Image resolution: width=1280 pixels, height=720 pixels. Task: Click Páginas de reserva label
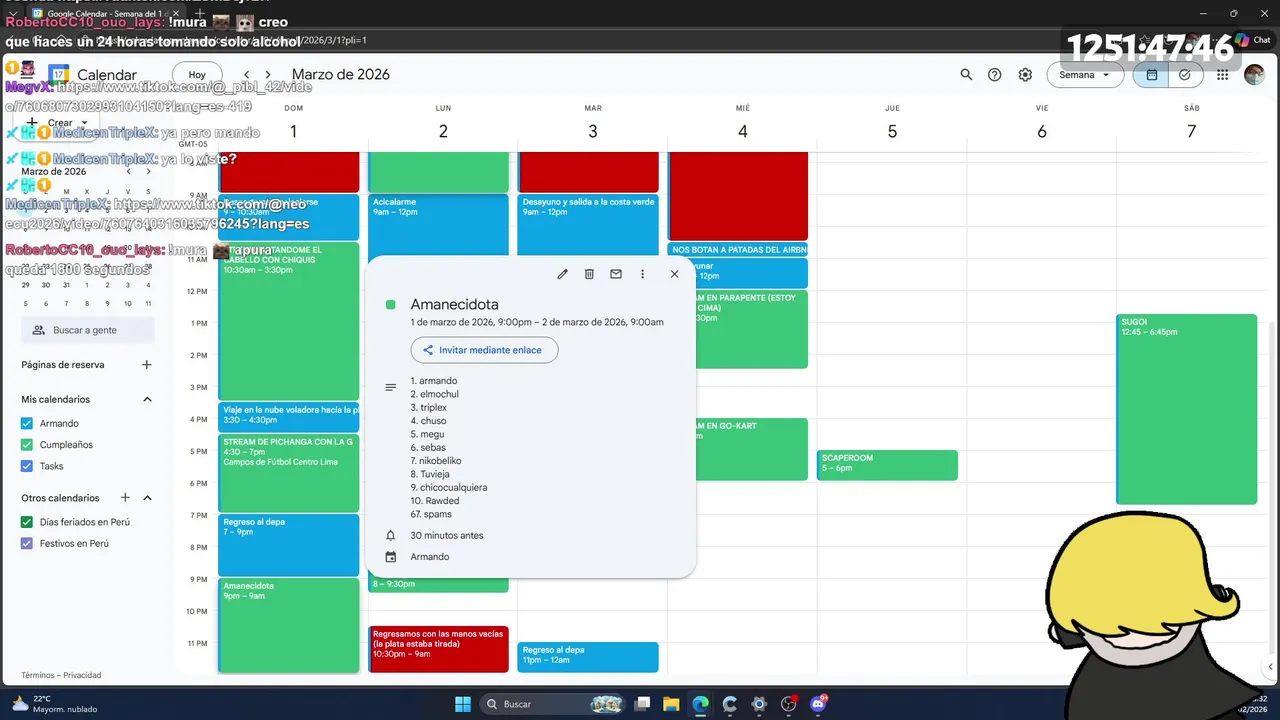[63, 365]
